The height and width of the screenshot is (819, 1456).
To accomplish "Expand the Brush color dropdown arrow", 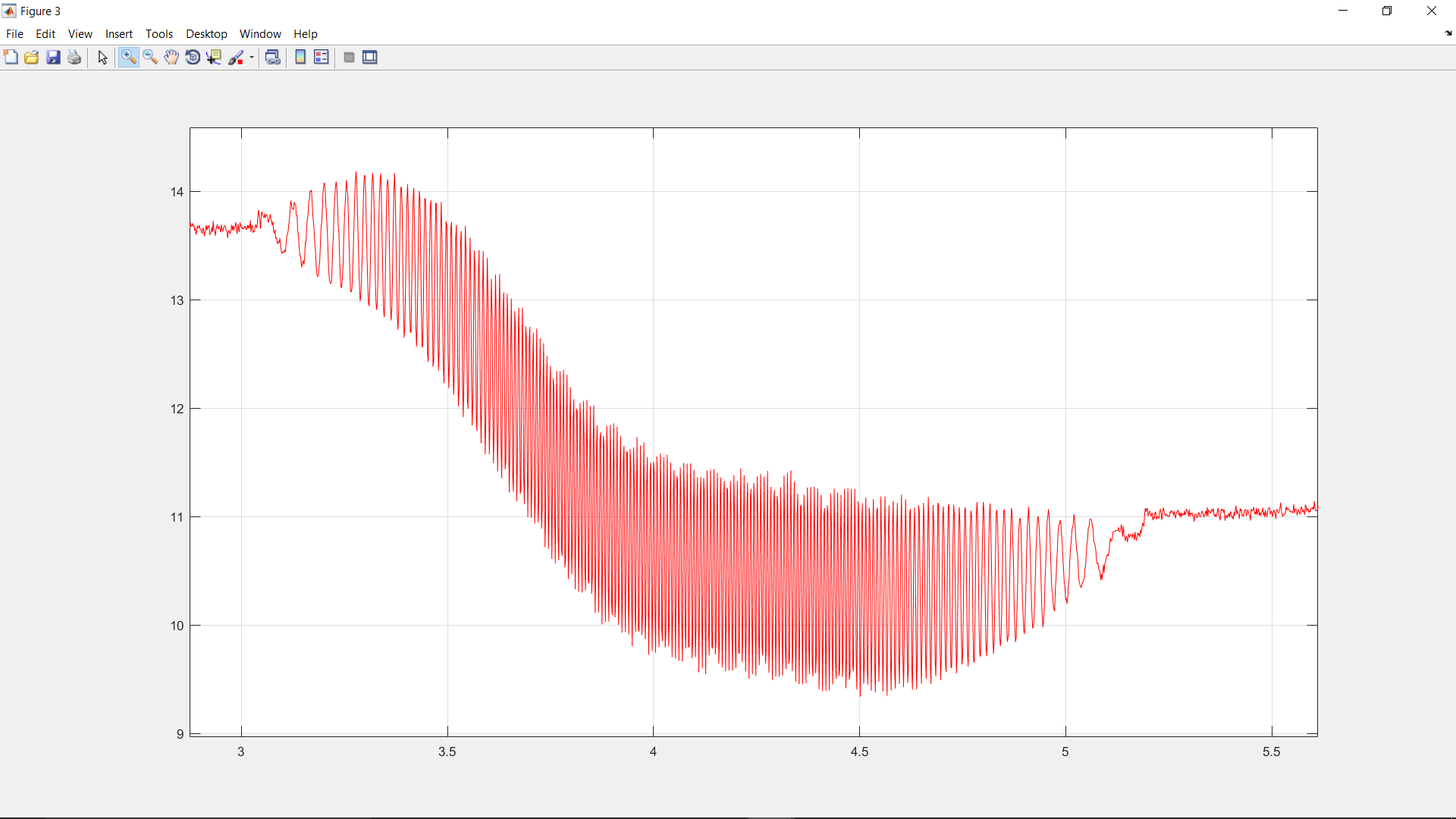I will (x=252, y=58).
